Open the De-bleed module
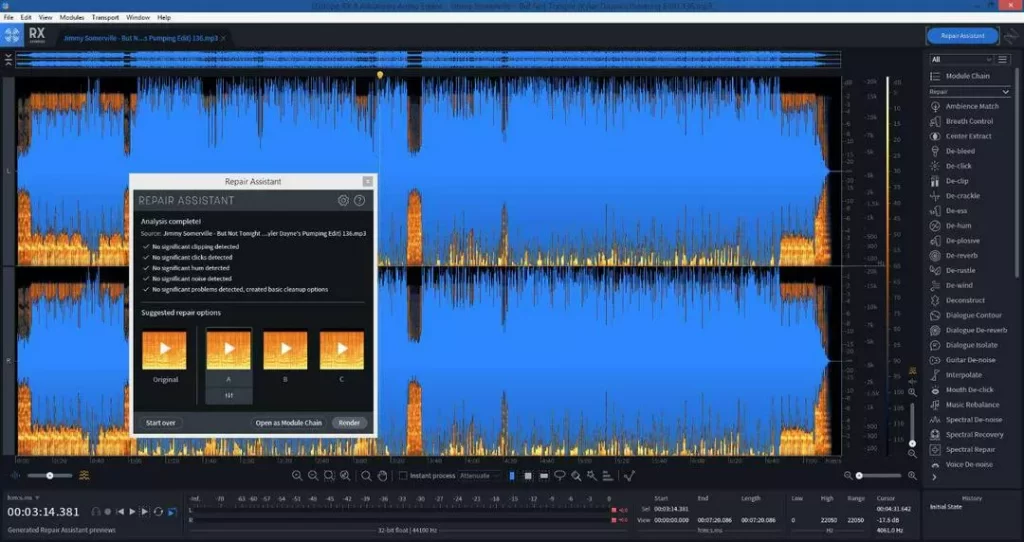 click(952, 151)
